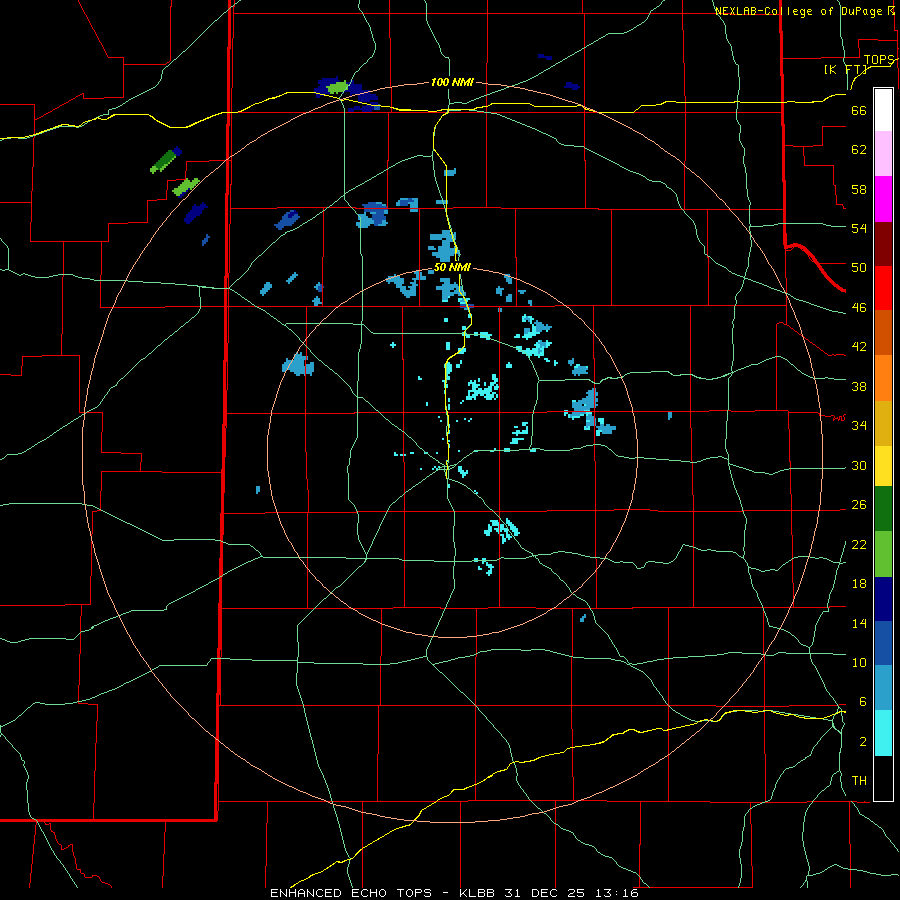Click the navy 22 kft legend swatch
Viewport: 900px width, 900px height.
[x=883, y=599]
